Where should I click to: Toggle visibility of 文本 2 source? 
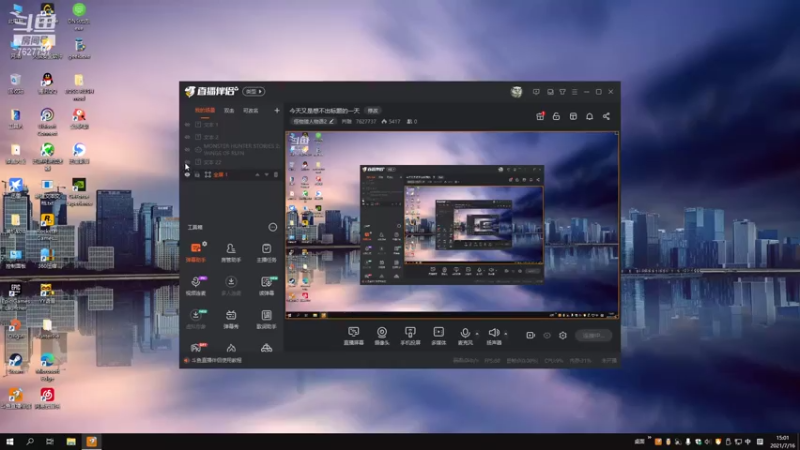(187, 137)
